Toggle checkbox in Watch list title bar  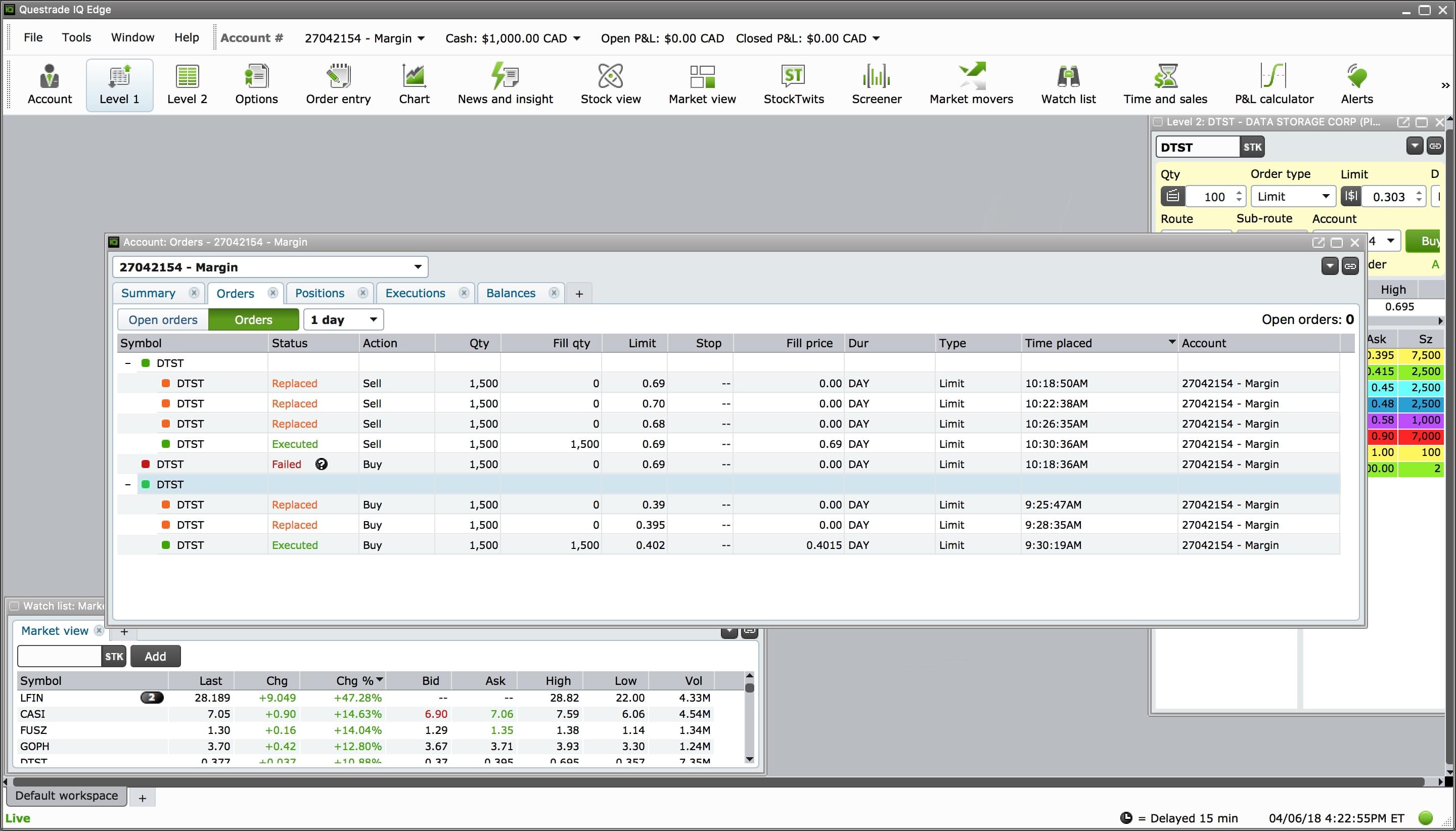(x=14, y=606)
